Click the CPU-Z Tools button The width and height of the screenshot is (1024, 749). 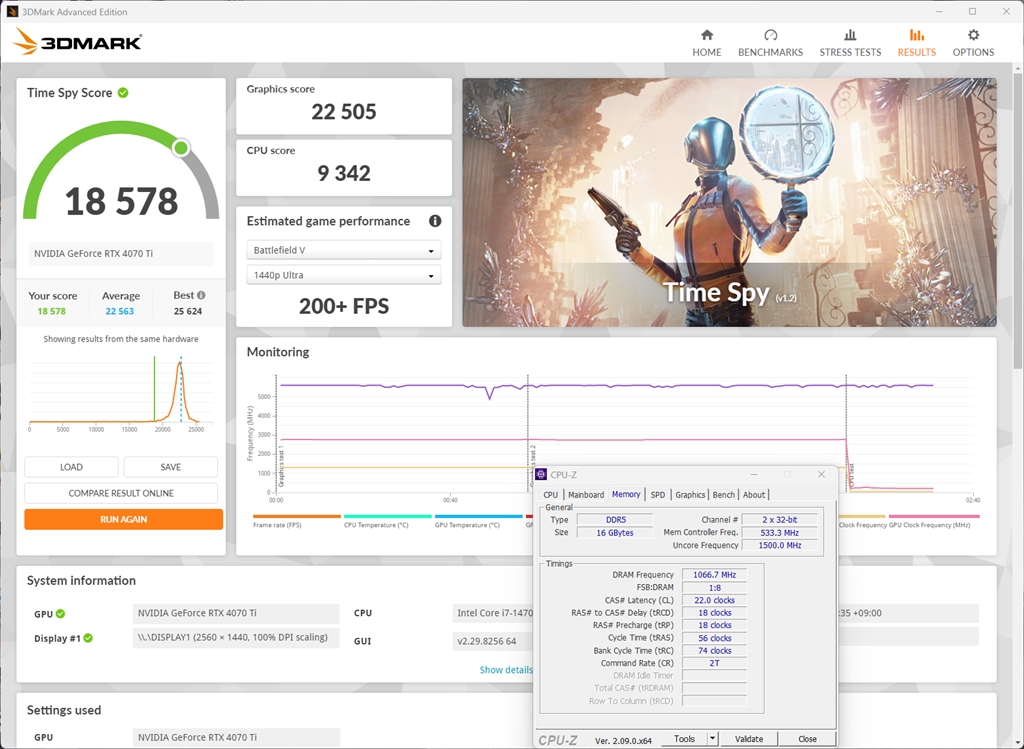pos(684,739)
